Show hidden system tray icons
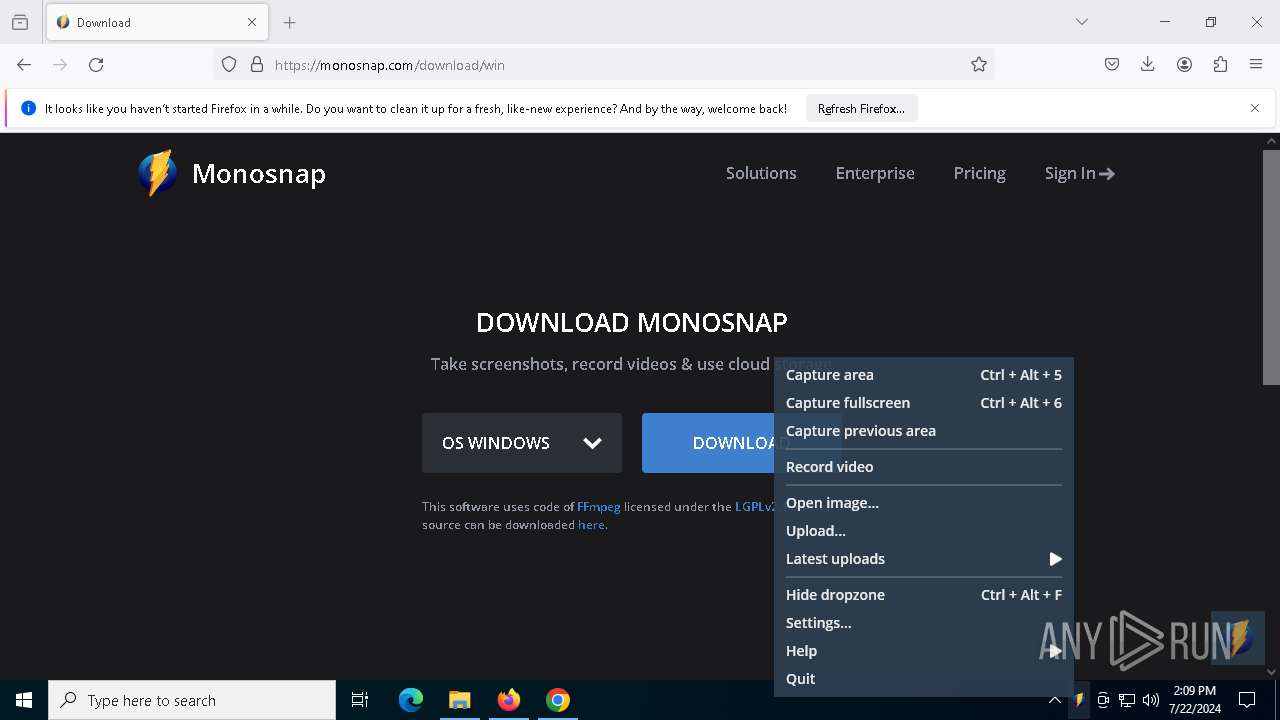The height and width of the screenshot is (720, 1280). (x=1055, y=700)
